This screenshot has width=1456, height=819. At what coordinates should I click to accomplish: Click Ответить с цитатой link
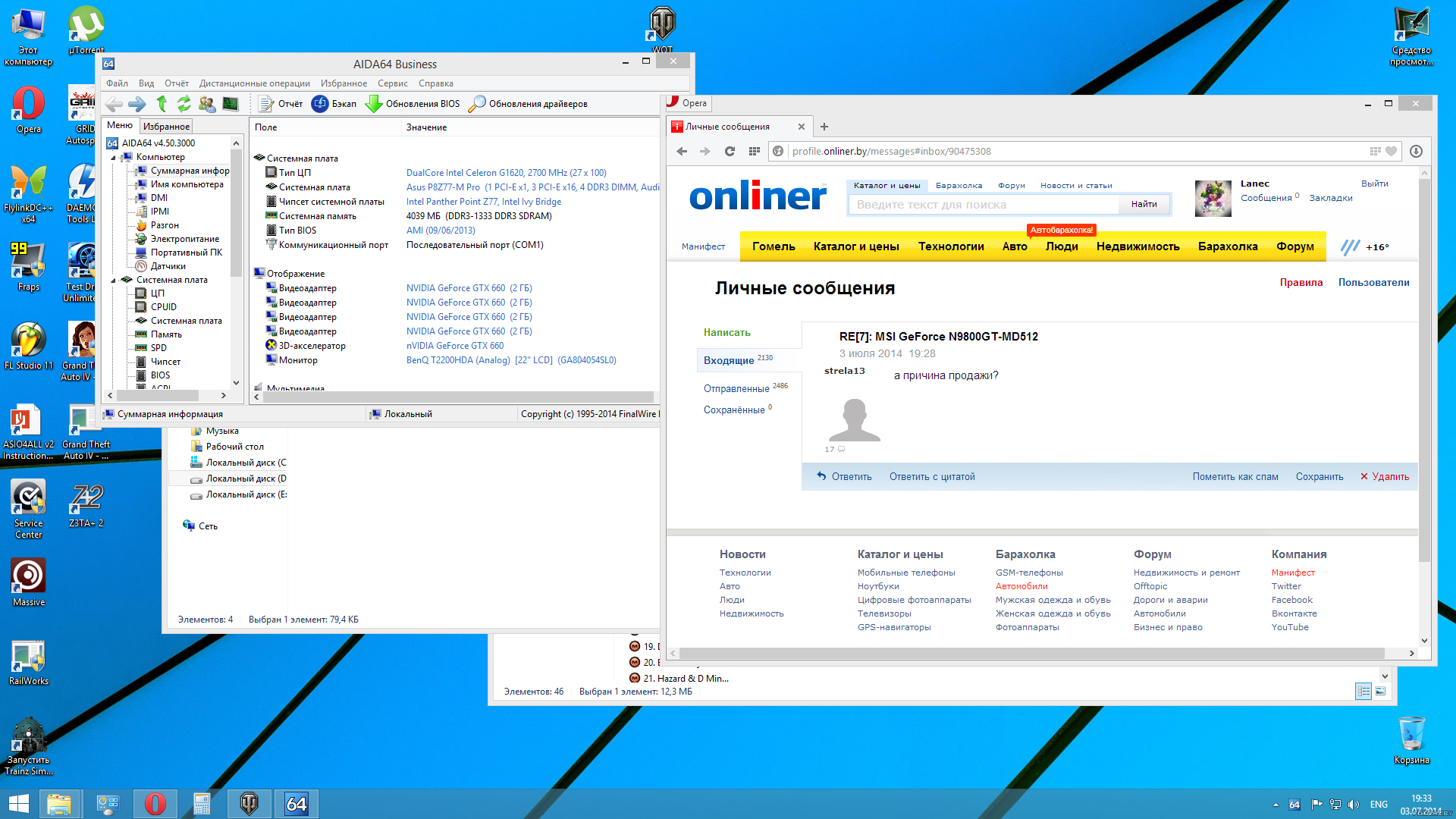[932, 477]
